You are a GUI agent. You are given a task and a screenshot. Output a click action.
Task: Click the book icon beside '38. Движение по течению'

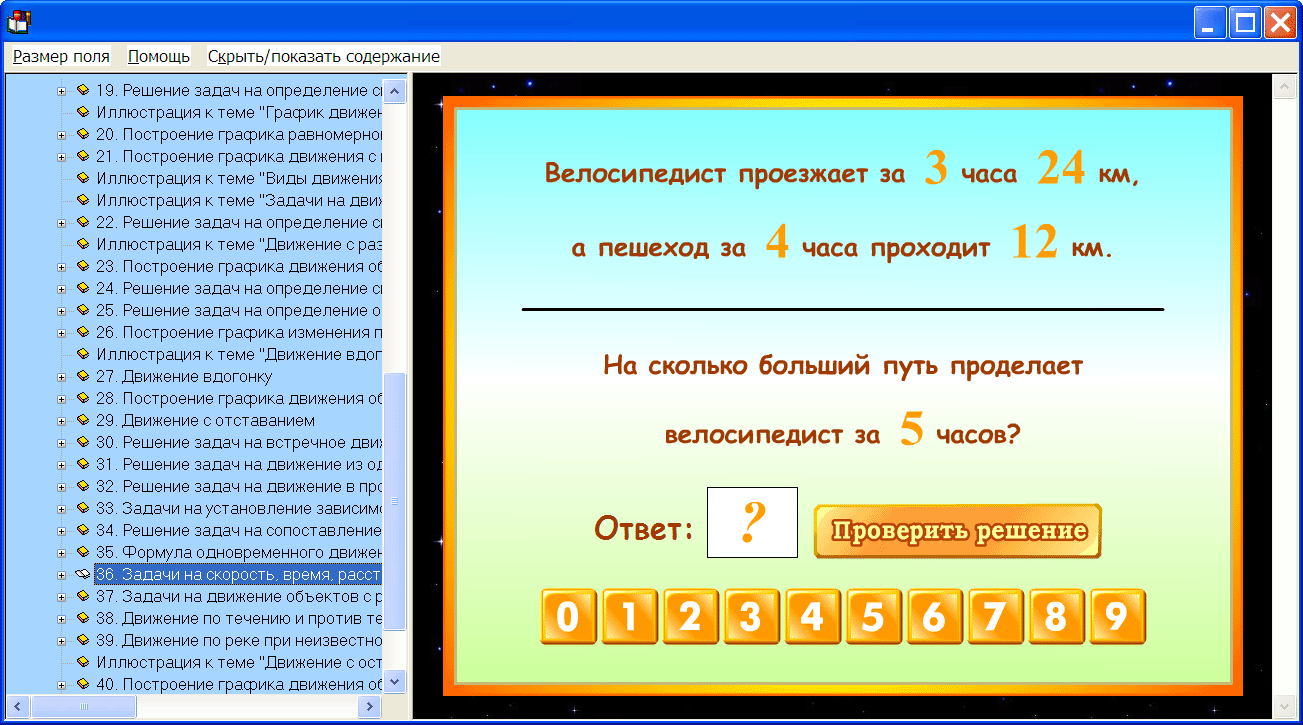point(84,616)
